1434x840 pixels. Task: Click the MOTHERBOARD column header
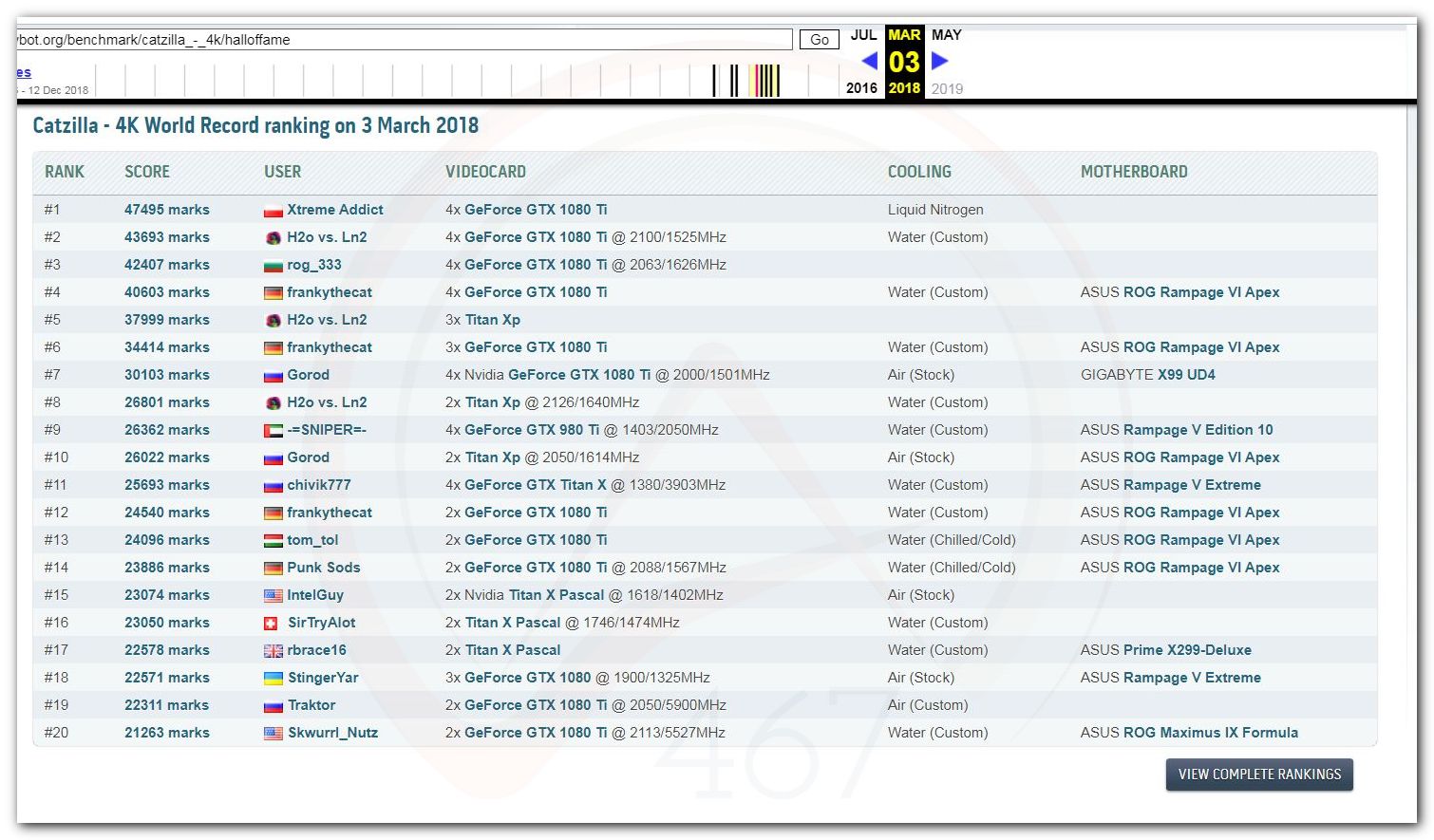click(1134, 172)
